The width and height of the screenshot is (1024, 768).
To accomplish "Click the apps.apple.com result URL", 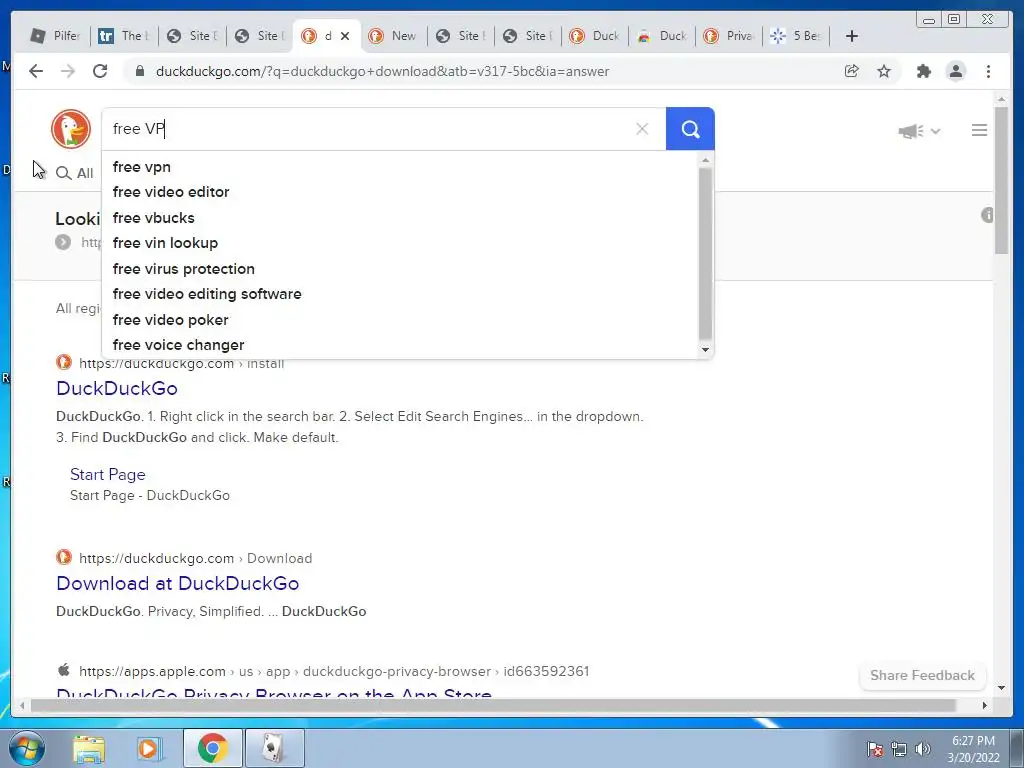I will pyautogui.click(x=334, y=671).
